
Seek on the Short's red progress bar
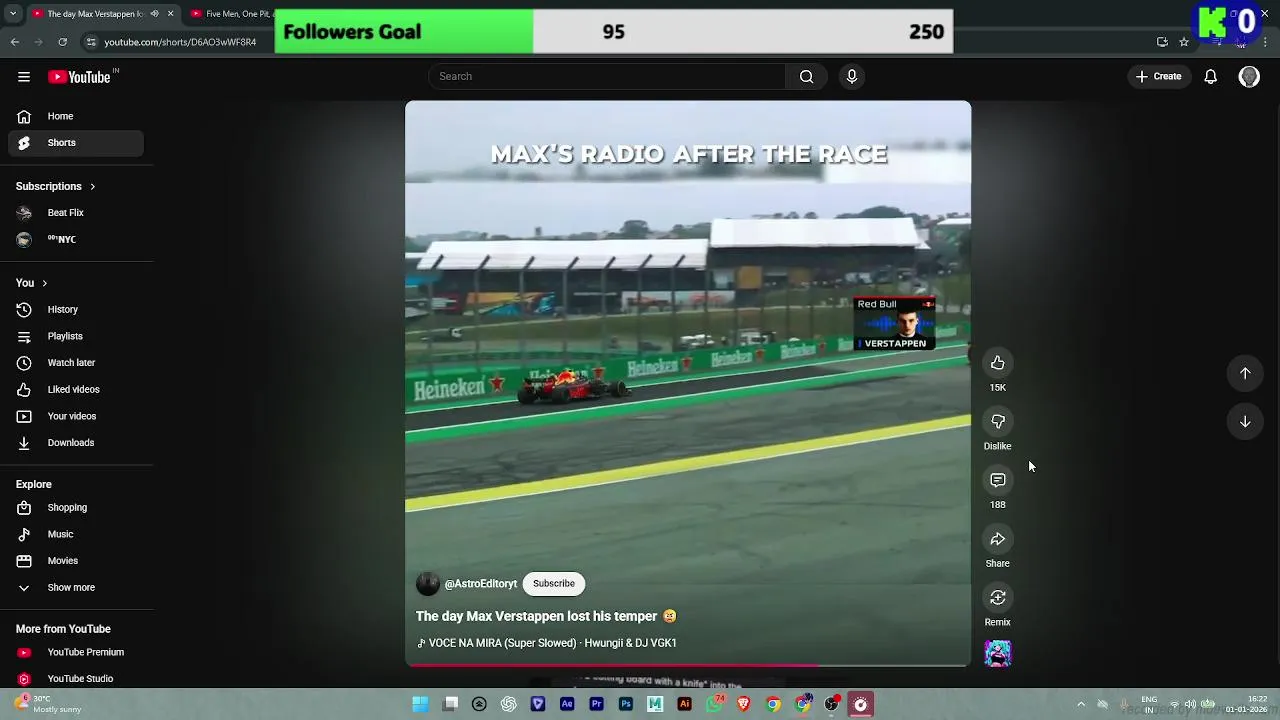click(688, 664)
